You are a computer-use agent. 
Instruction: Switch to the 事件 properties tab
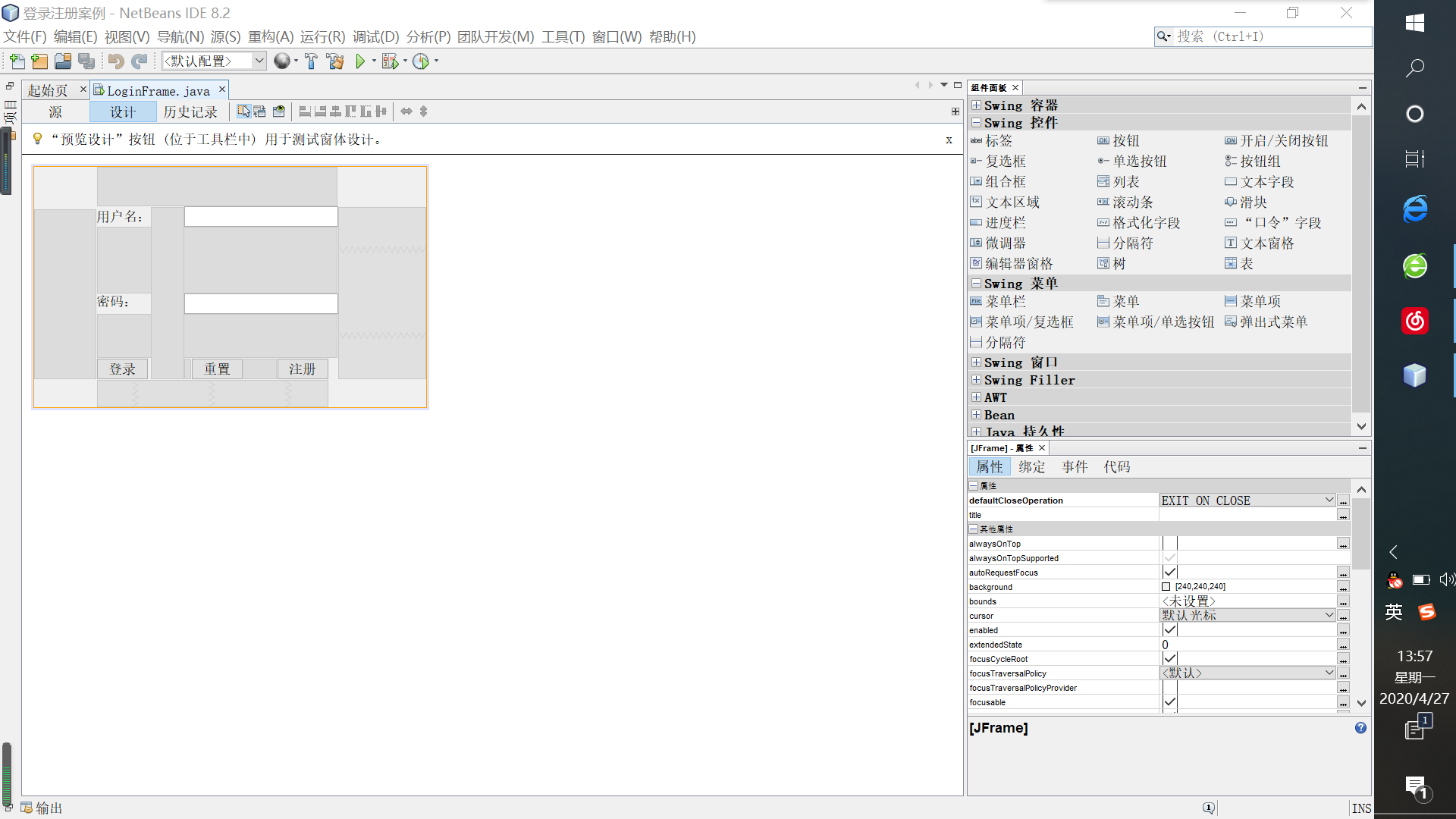coord(1075,466)
